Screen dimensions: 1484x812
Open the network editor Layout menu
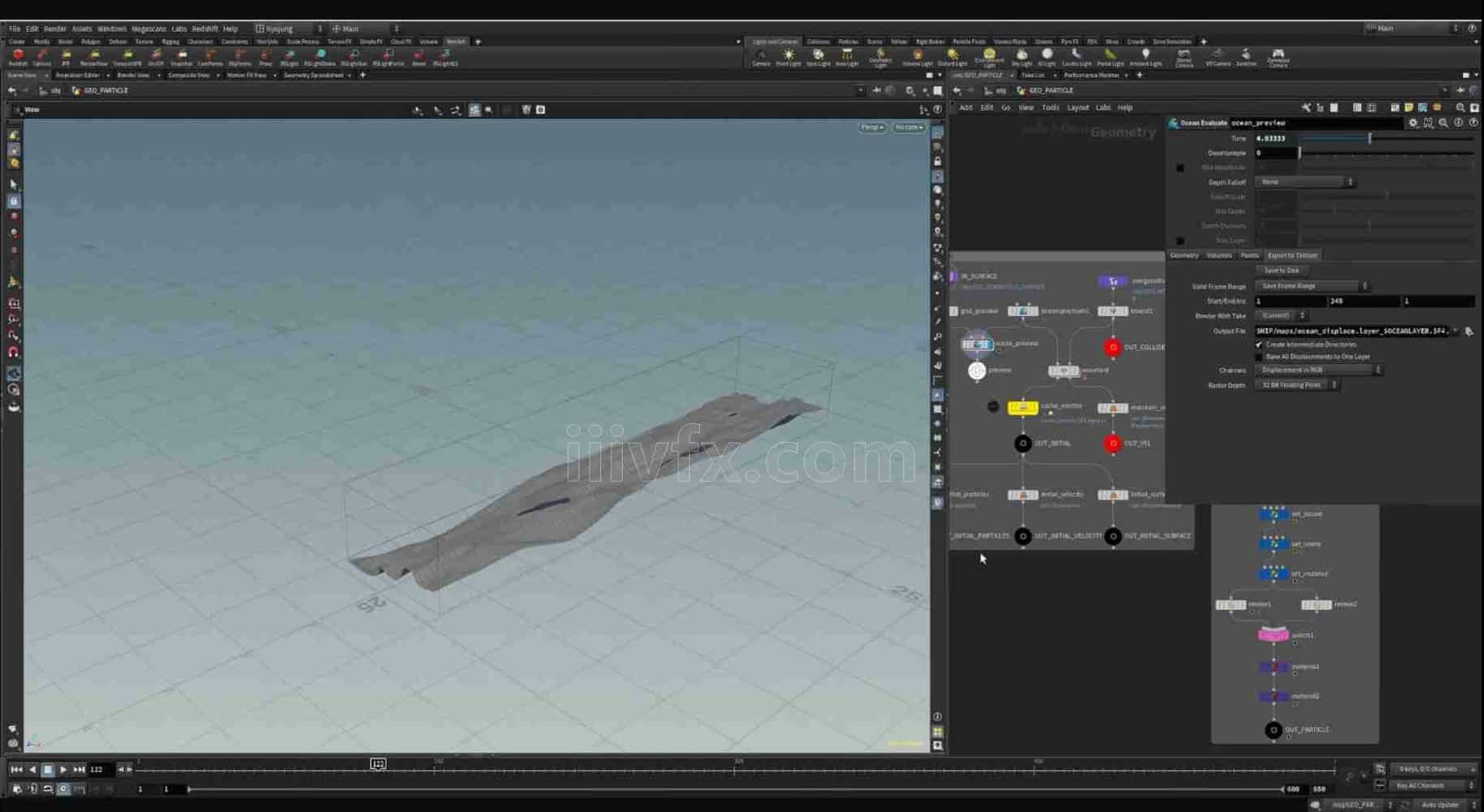tap(1077, 107)
